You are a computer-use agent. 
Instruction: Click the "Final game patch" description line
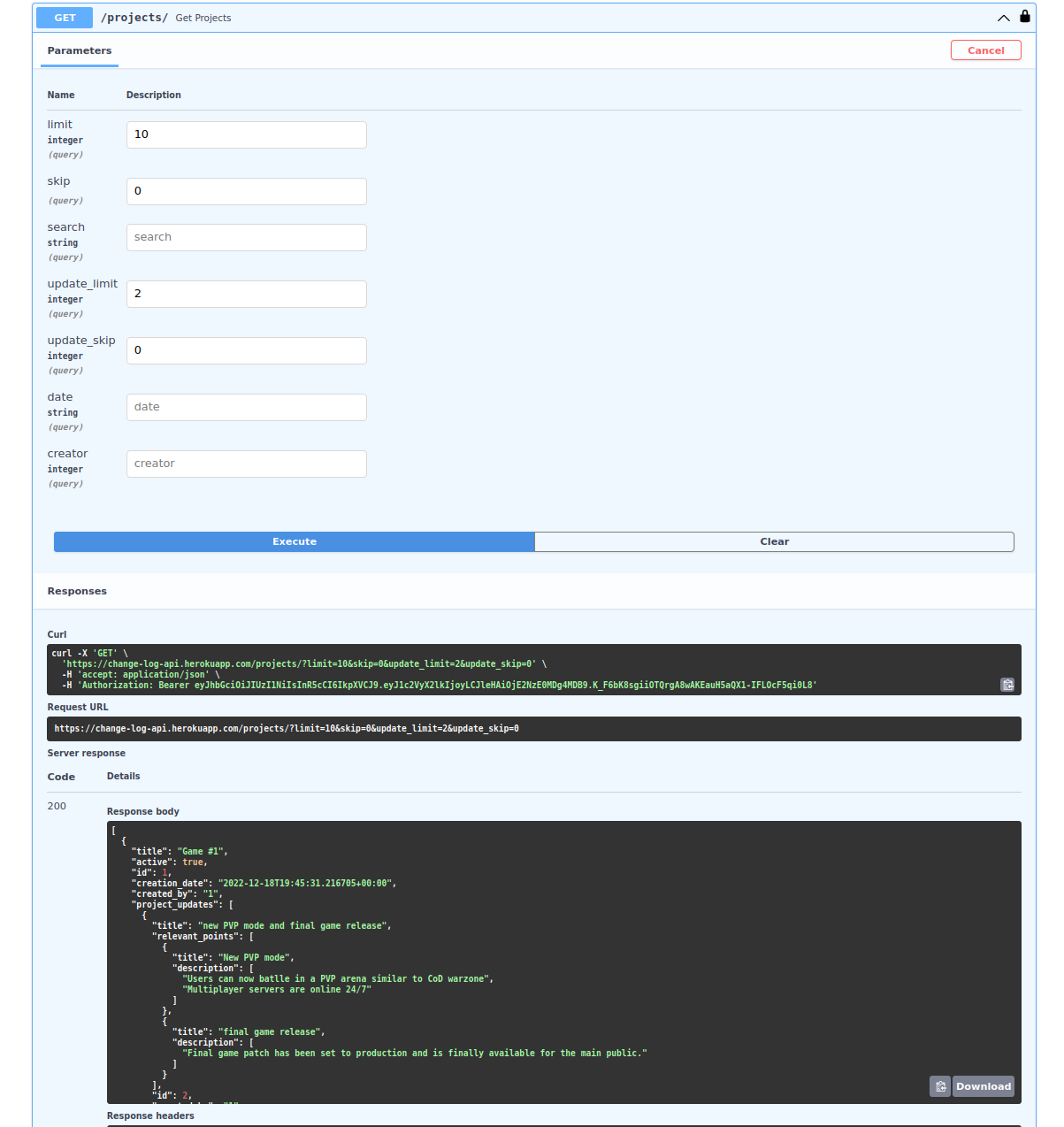[415, 1053]
